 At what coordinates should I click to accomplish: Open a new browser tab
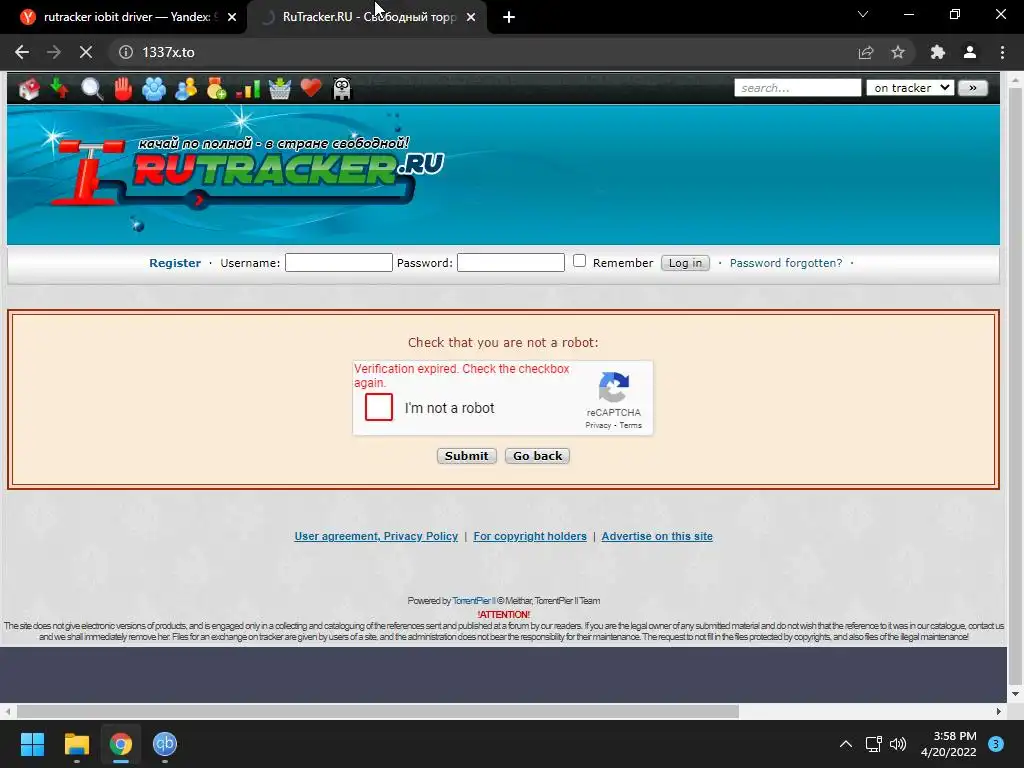509,17
